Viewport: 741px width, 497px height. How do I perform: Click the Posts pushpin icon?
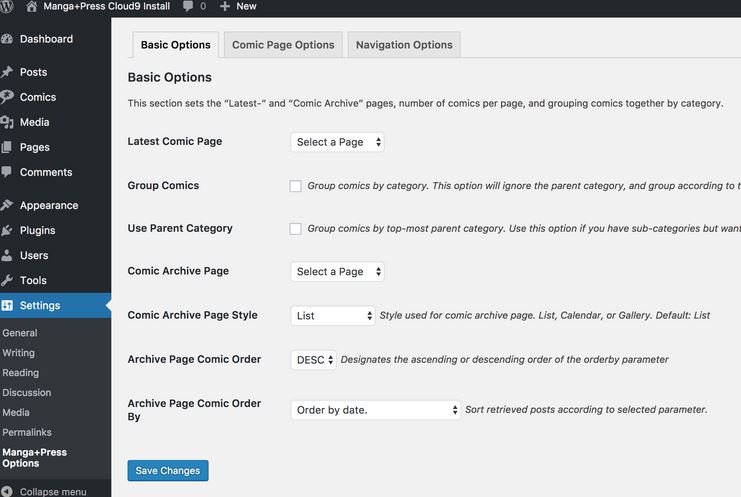coord(7,72)
